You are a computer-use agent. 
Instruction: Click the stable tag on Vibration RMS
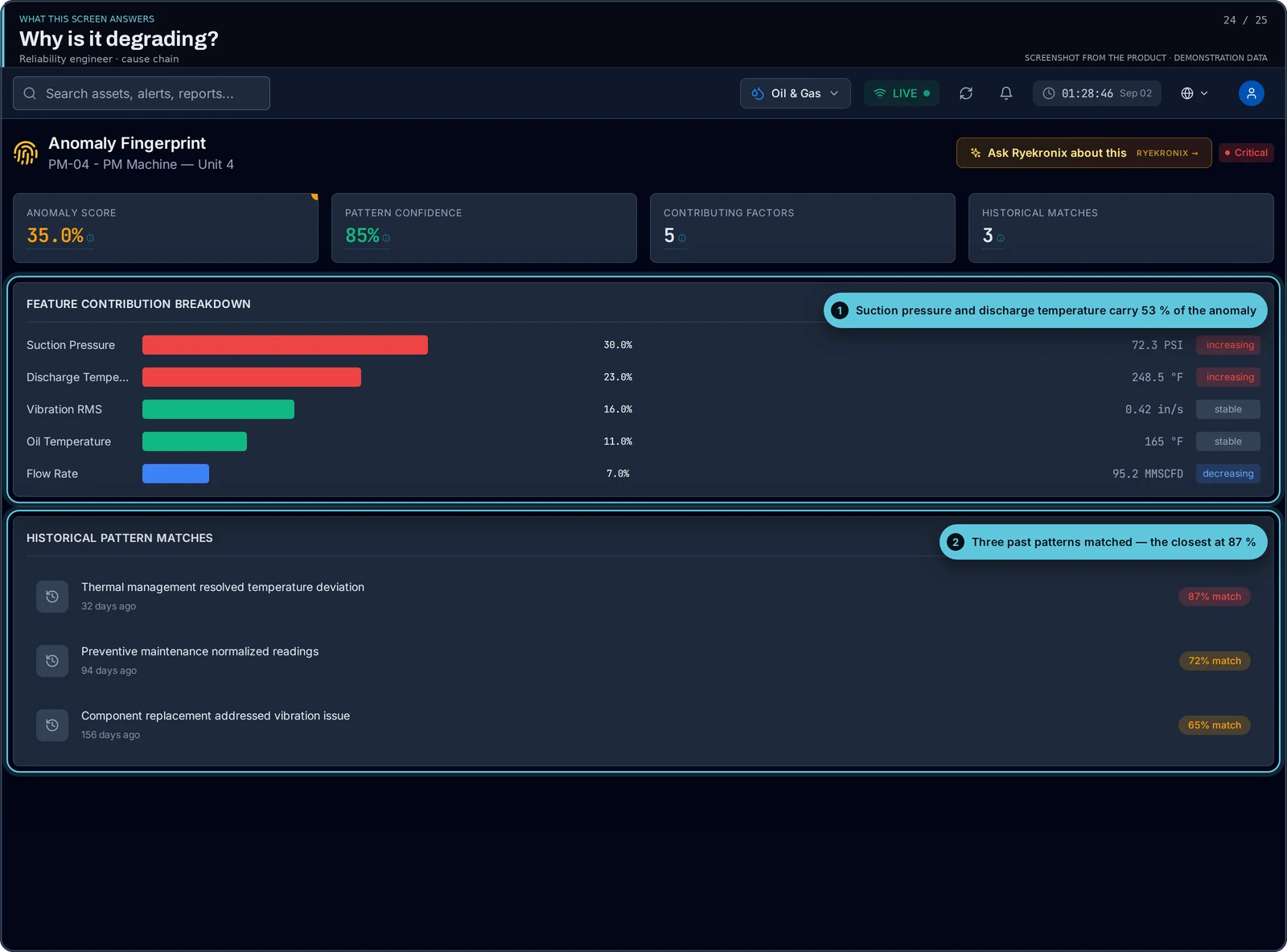tap(1228, 409)
